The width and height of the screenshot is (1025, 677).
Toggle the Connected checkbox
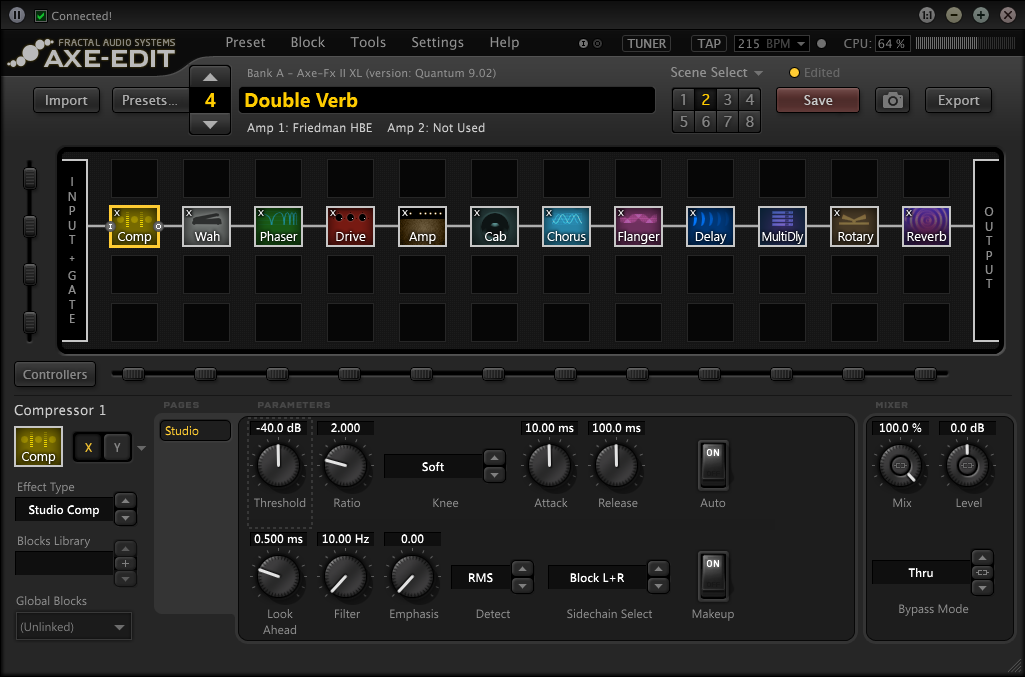click(x=41, y=16)
